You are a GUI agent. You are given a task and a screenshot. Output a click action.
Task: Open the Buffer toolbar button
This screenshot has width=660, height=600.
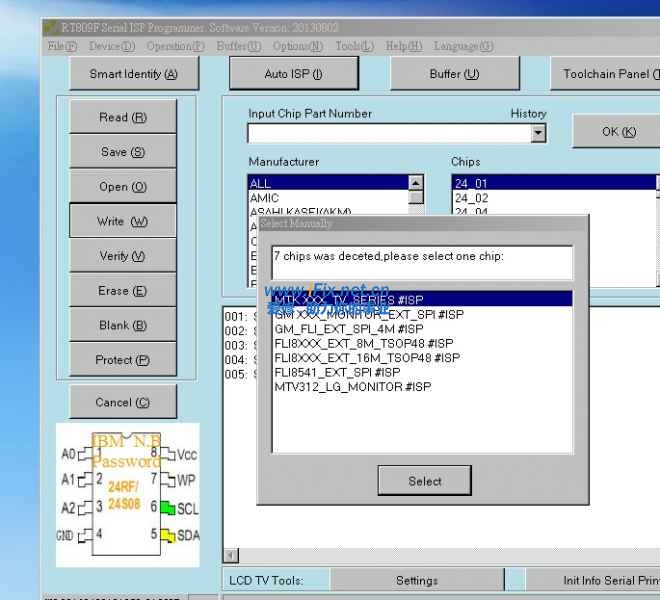pyautogui.click(x=453, y=74)
